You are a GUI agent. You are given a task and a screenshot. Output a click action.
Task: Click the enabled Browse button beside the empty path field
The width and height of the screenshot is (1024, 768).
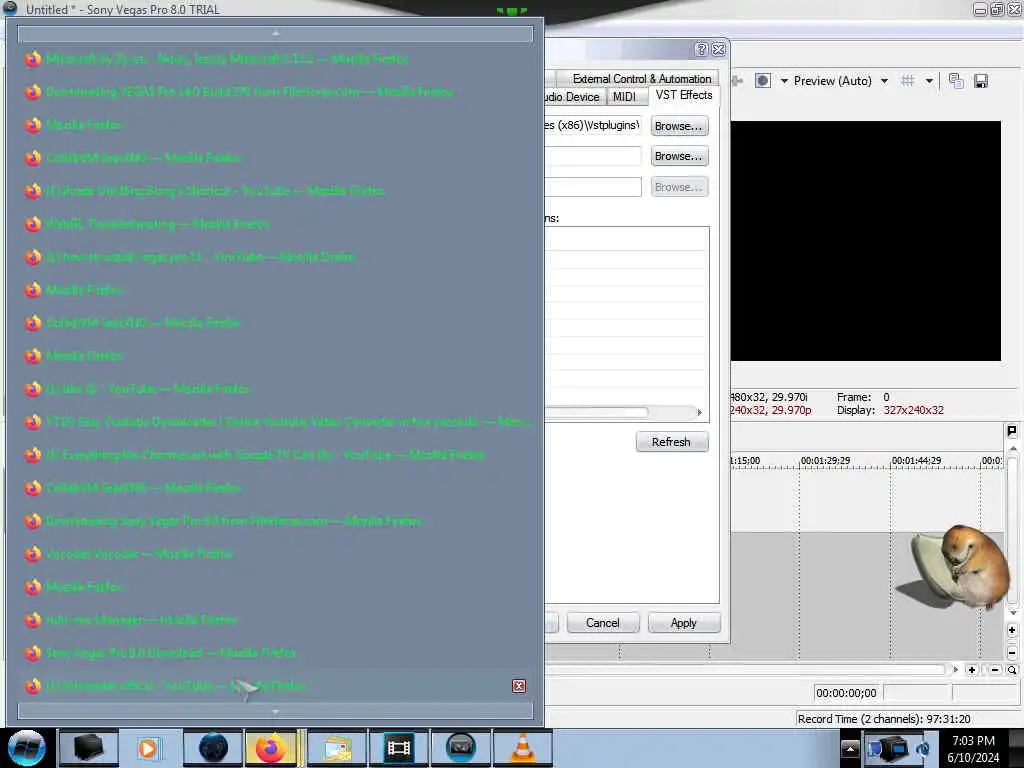tap(679, 156)
